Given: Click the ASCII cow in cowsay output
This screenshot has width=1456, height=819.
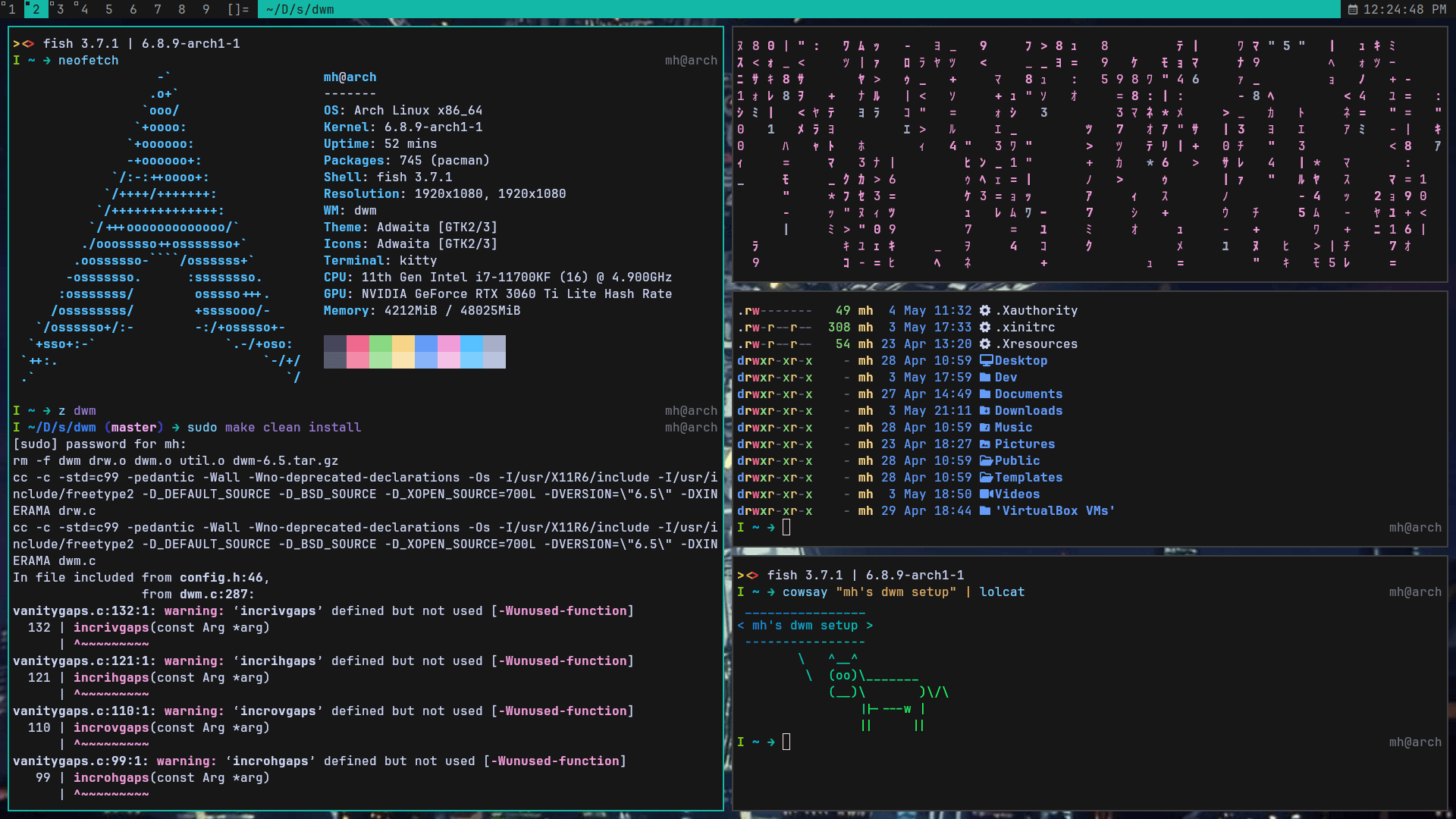Looking at the screenshot, I should [873, 692].
